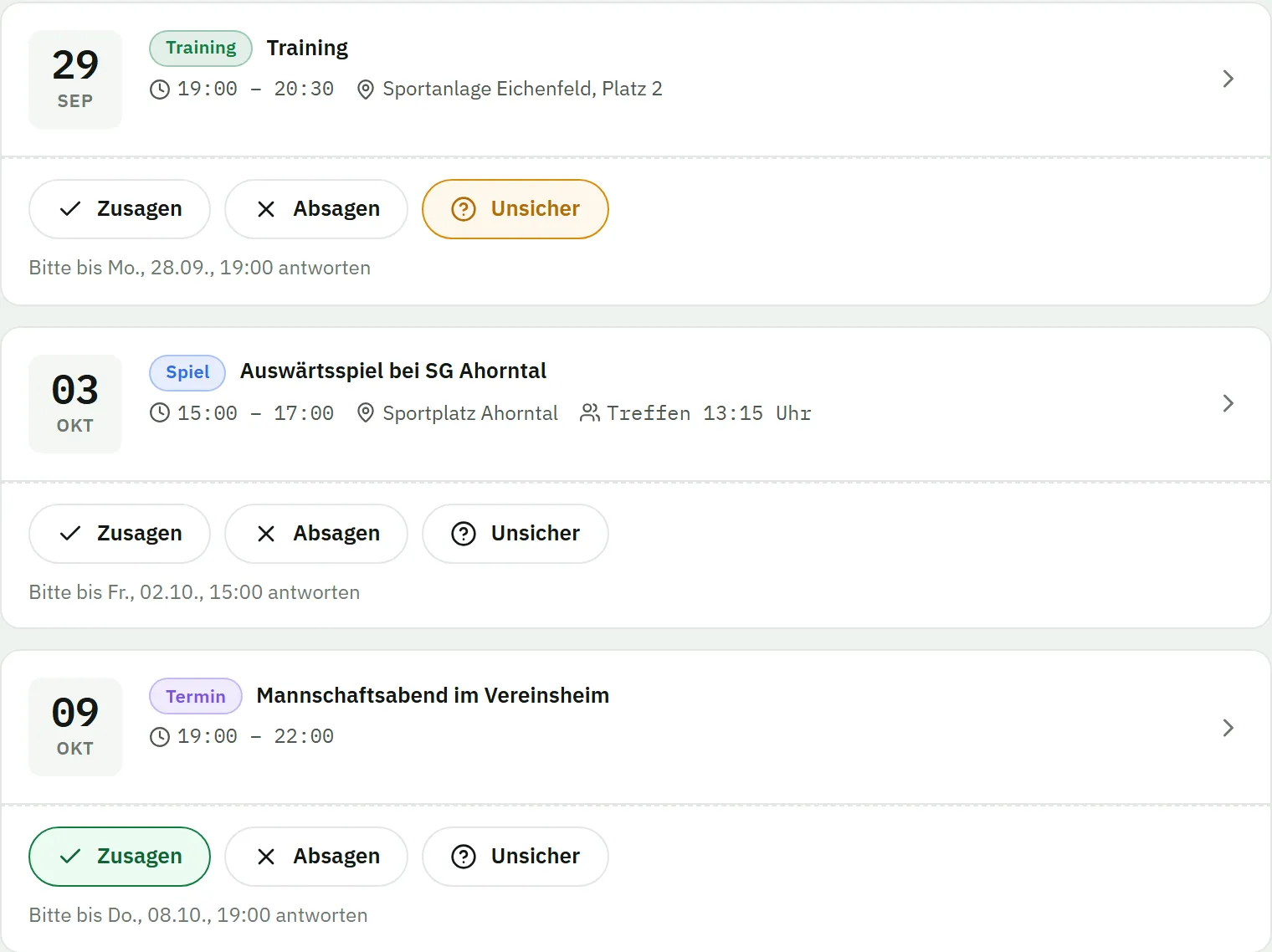1272x952 pixels.
Task: Click the 29 SEP date badge
Action: click(75, 79)
